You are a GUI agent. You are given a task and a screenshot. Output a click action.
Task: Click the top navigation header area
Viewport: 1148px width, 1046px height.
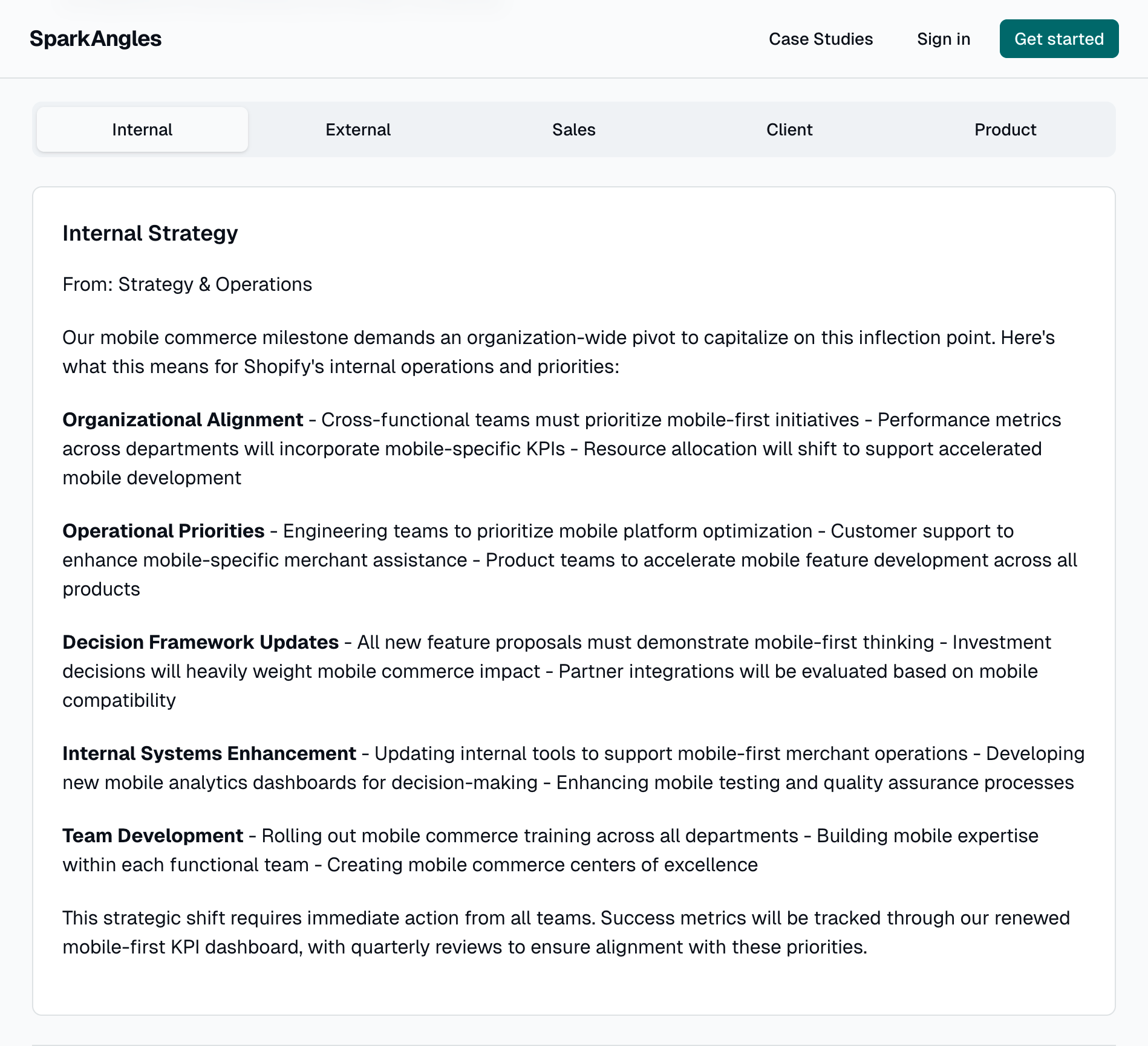pyautogui.click(x=573, y=39)
